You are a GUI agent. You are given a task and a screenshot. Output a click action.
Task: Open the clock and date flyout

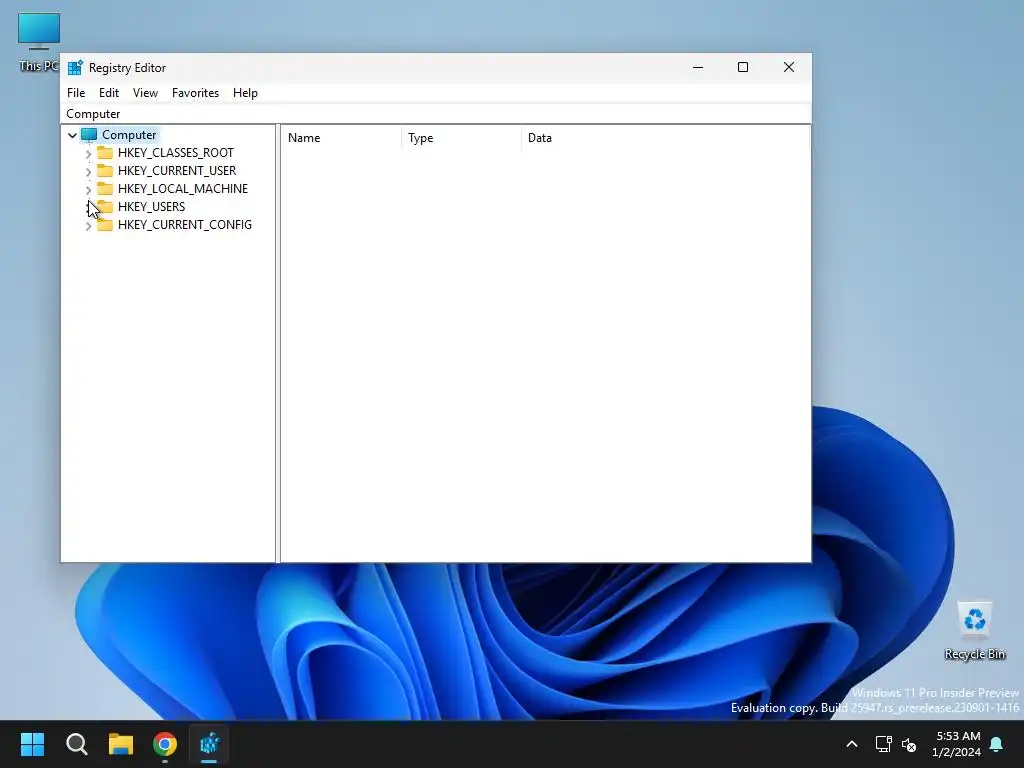[957, 744]
